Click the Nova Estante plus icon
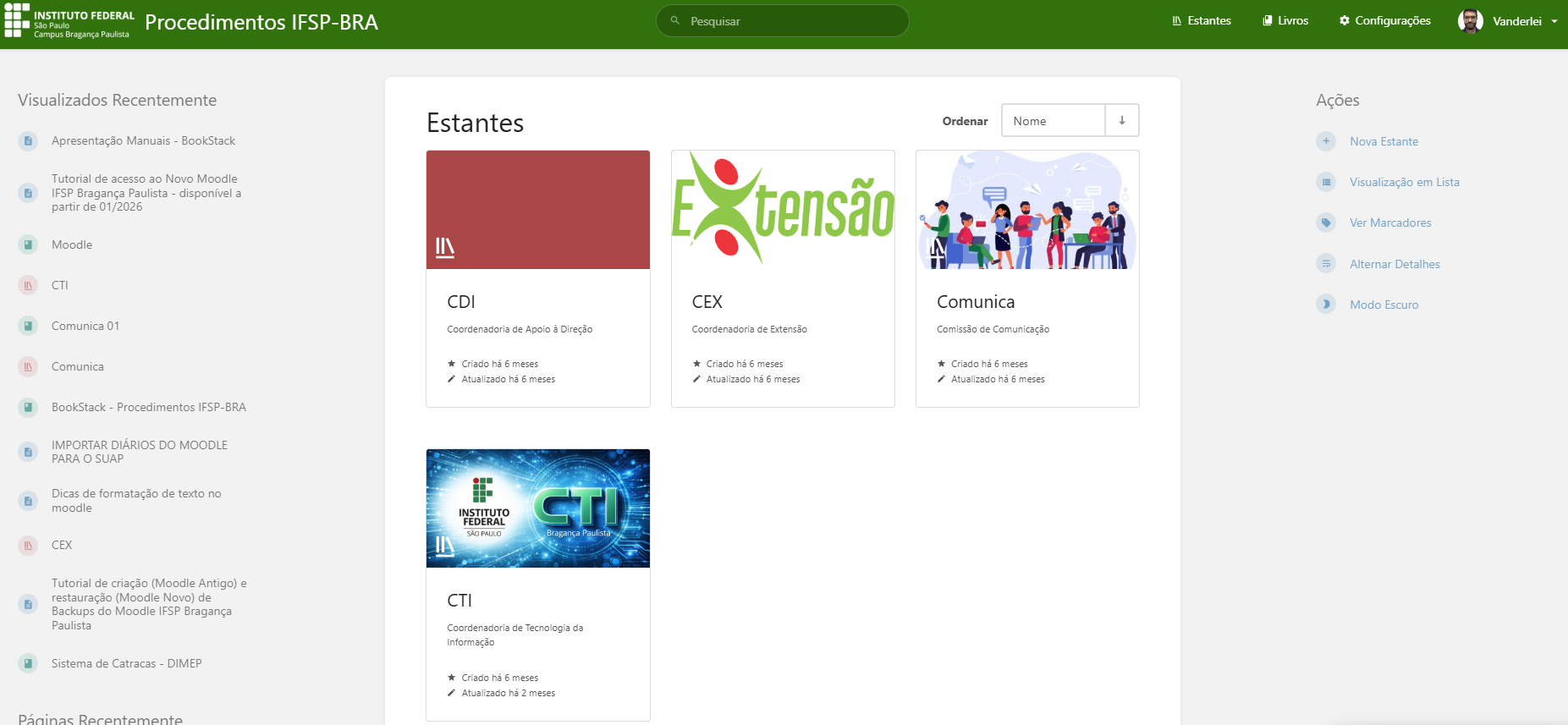Viewport: 1568px width, 725px height. [x=1326, y=141]
